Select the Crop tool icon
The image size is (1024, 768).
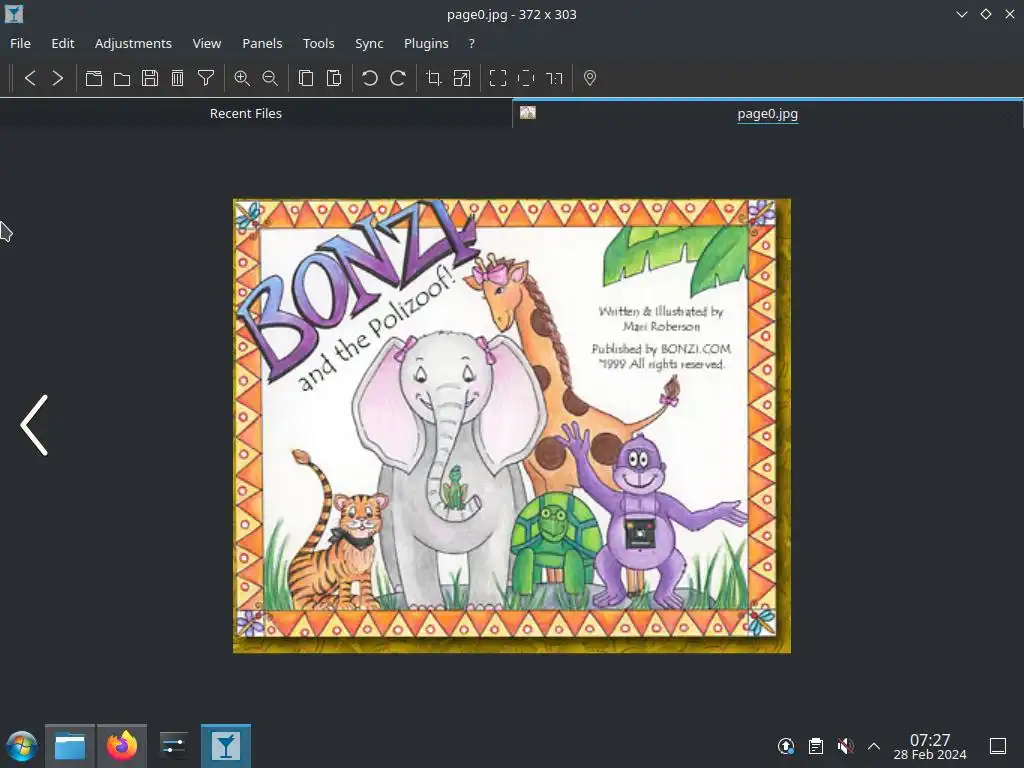coord(434,78)
